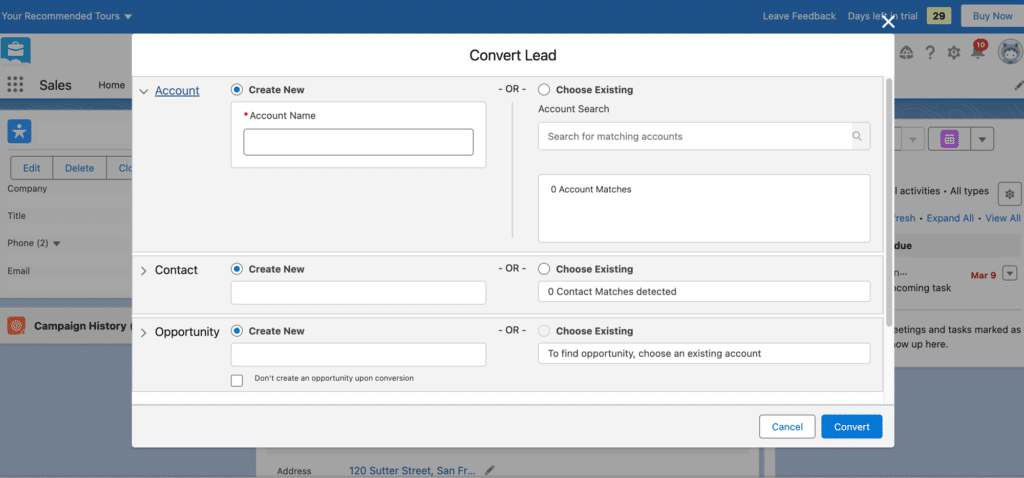Click the notifications bell icon
This screenshot has width=1024, height=478.
coord(980,53)
